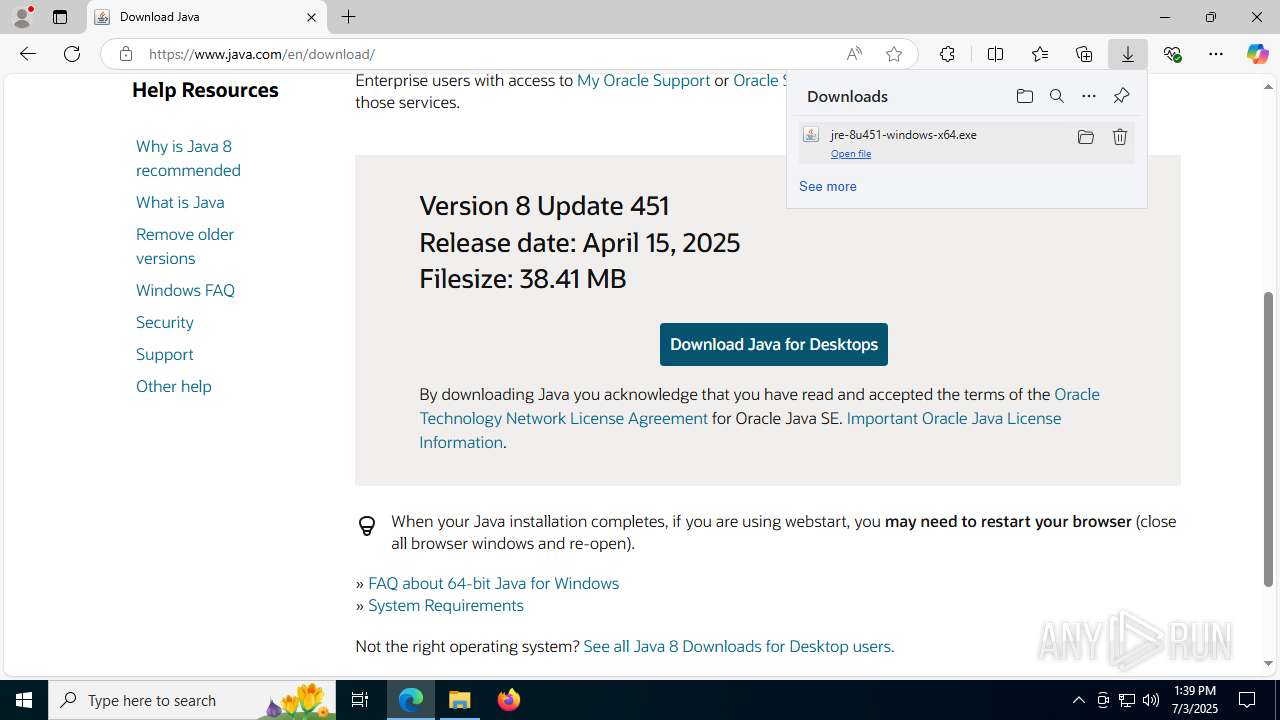Viewport: 1280px width, 720px height.
Task: Add this page to favorites star
Action: tap(894, 54)
